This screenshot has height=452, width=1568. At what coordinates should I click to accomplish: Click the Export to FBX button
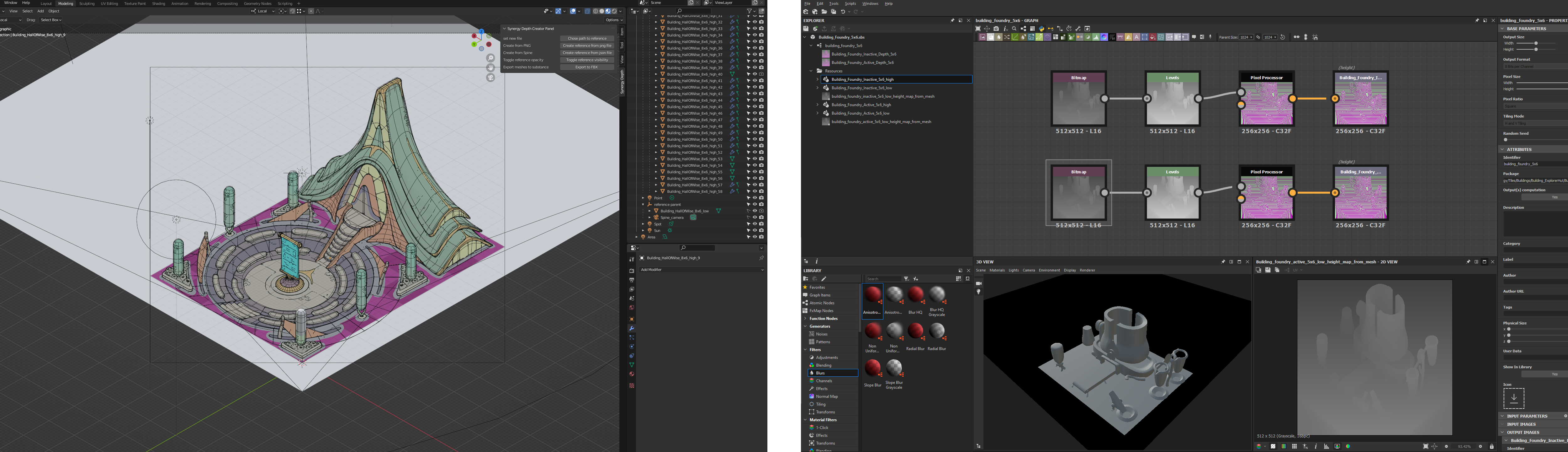[x=586, y=67]
